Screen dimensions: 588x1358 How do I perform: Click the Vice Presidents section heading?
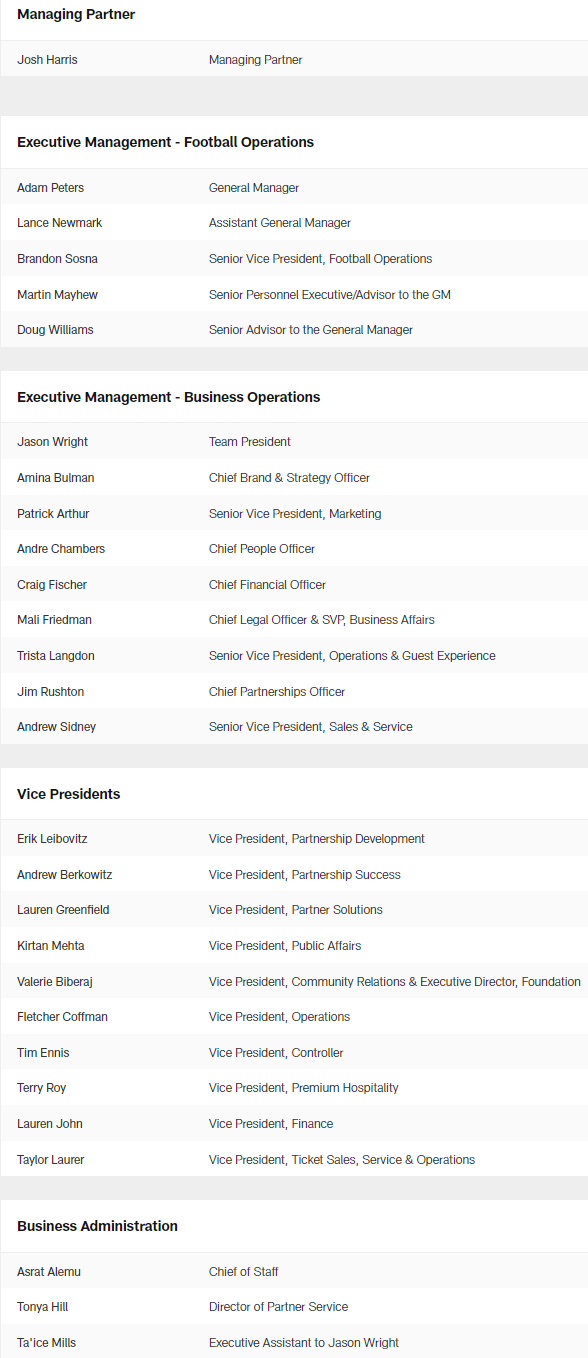click(68, 794)
